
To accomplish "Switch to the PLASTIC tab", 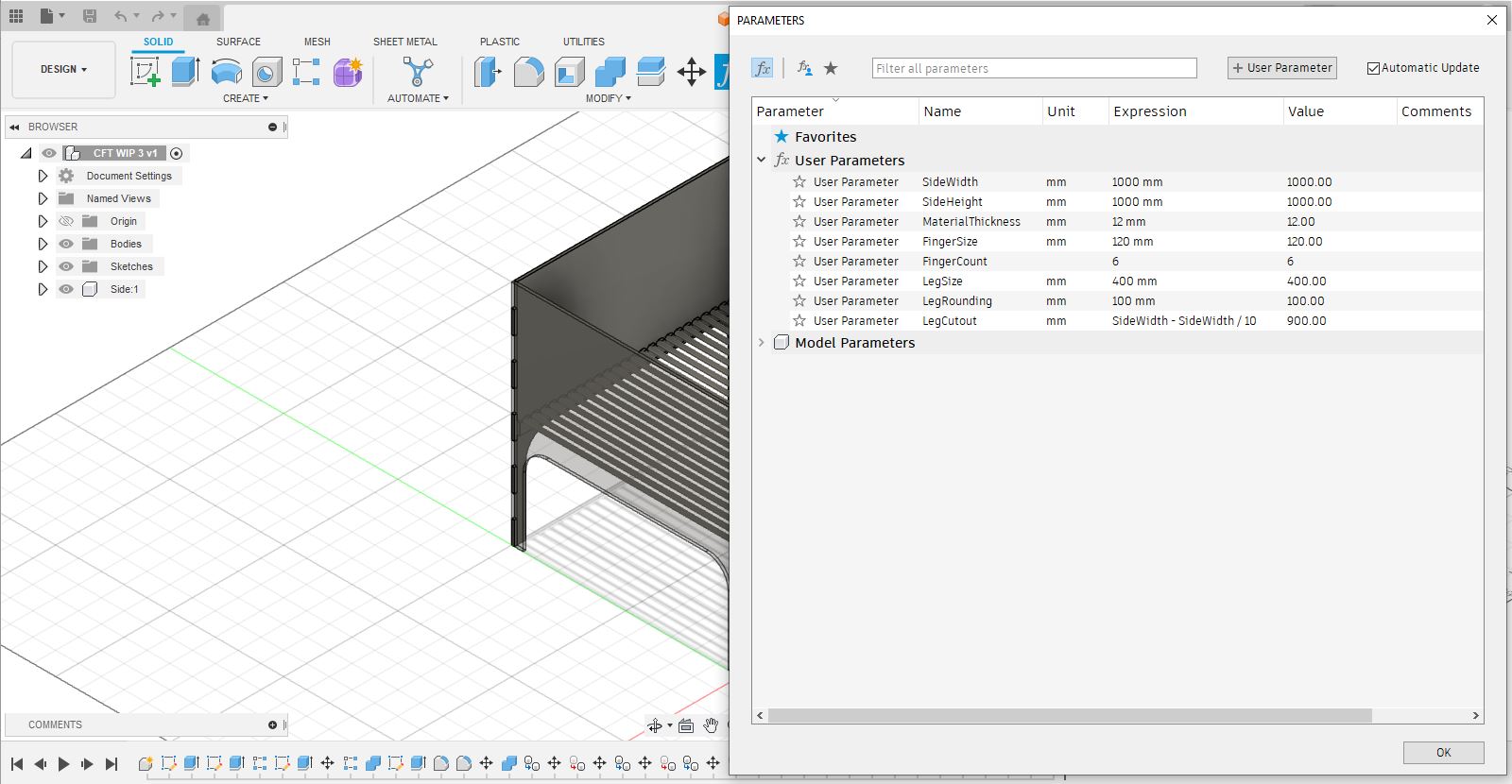I will tap(500, 42).
